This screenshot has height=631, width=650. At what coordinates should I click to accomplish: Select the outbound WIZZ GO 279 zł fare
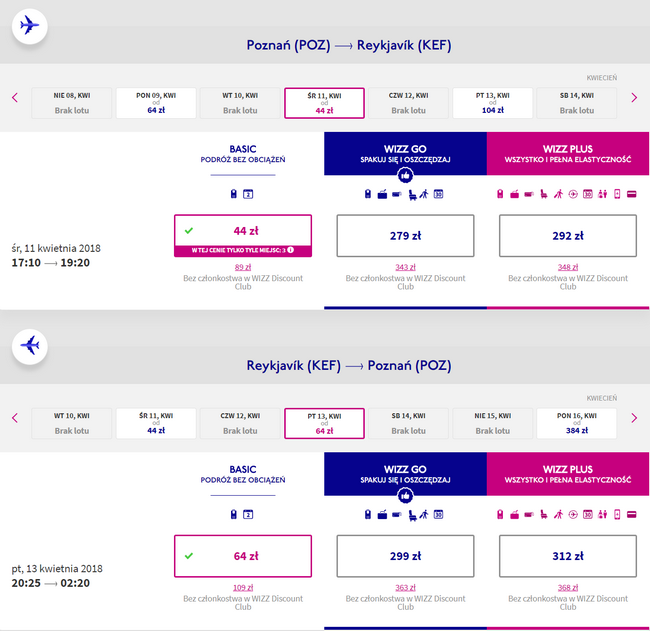[x=405, y=235]
